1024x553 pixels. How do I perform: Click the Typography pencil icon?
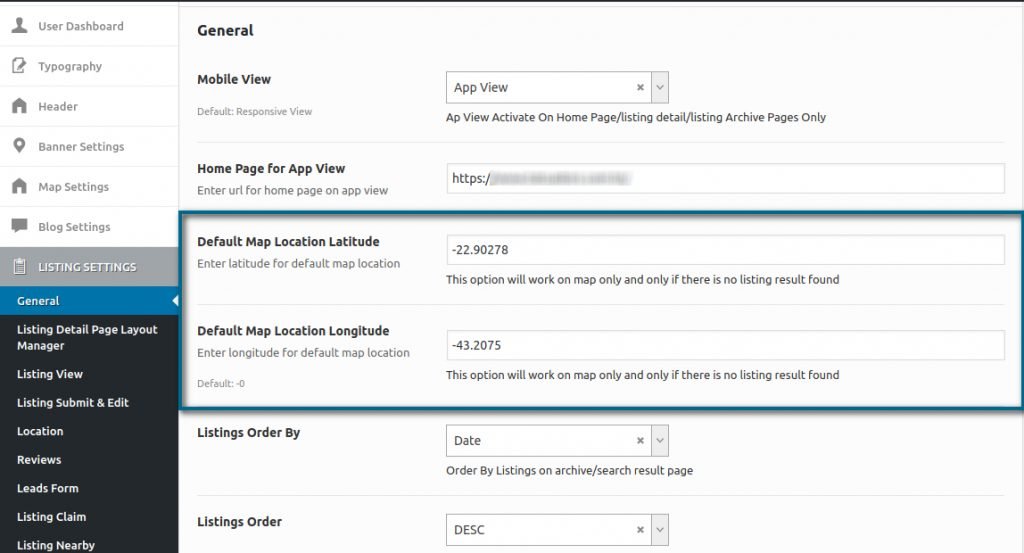click(20, 66)
